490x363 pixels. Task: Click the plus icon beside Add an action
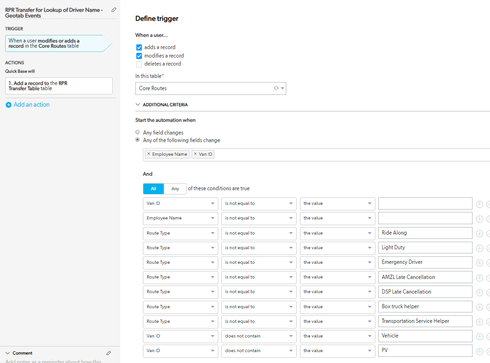[9, 105]
